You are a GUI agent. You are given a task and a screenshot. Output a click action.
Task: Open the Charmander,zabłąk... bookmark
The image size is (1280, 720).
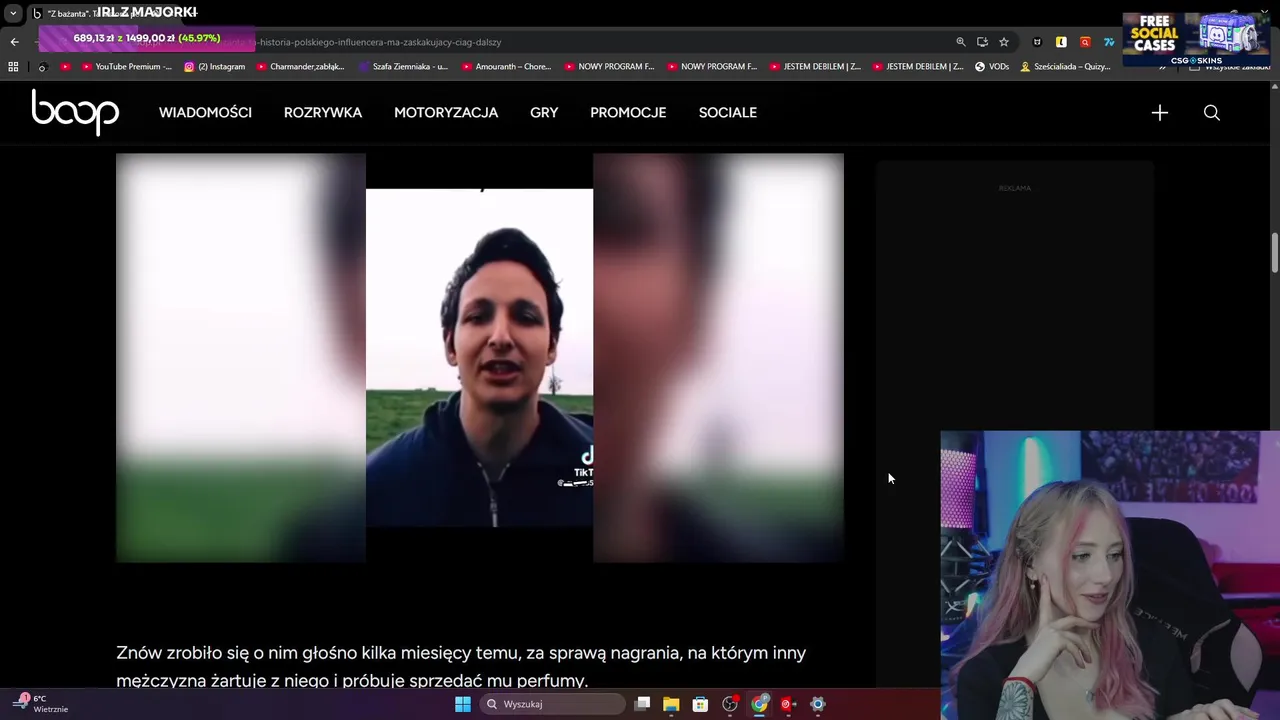click(300, 67)
